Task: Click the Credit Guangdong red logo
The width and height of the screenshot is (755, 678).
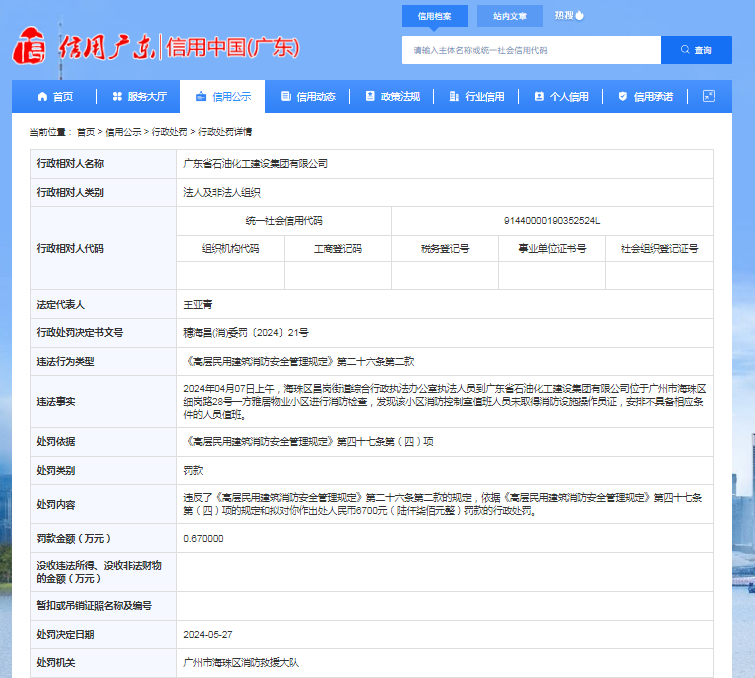Action: (x=29, y=46)
